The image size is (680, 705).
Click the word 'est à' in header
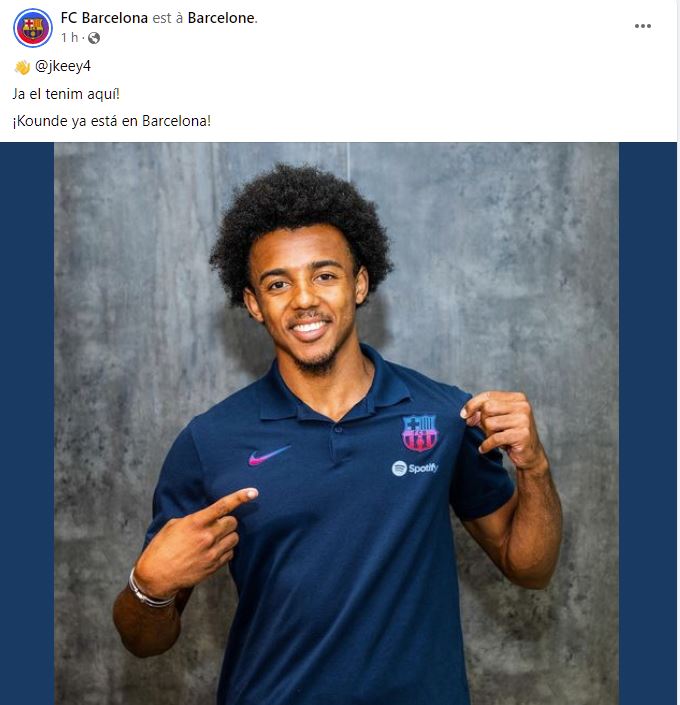coord(168,18)
